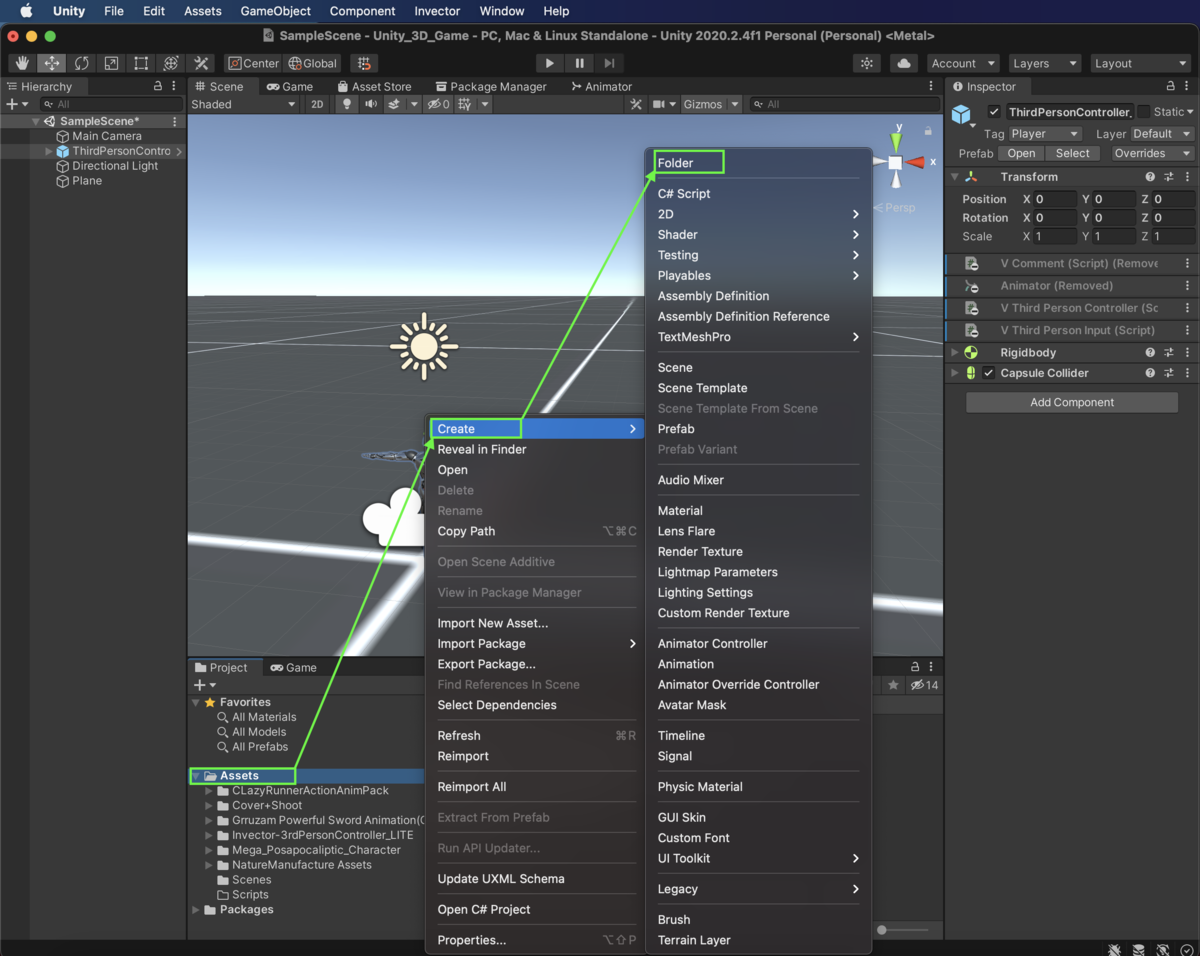1200x956 pixels.
Task: Toggle Center pivot mode button
Action: [253, 63]
